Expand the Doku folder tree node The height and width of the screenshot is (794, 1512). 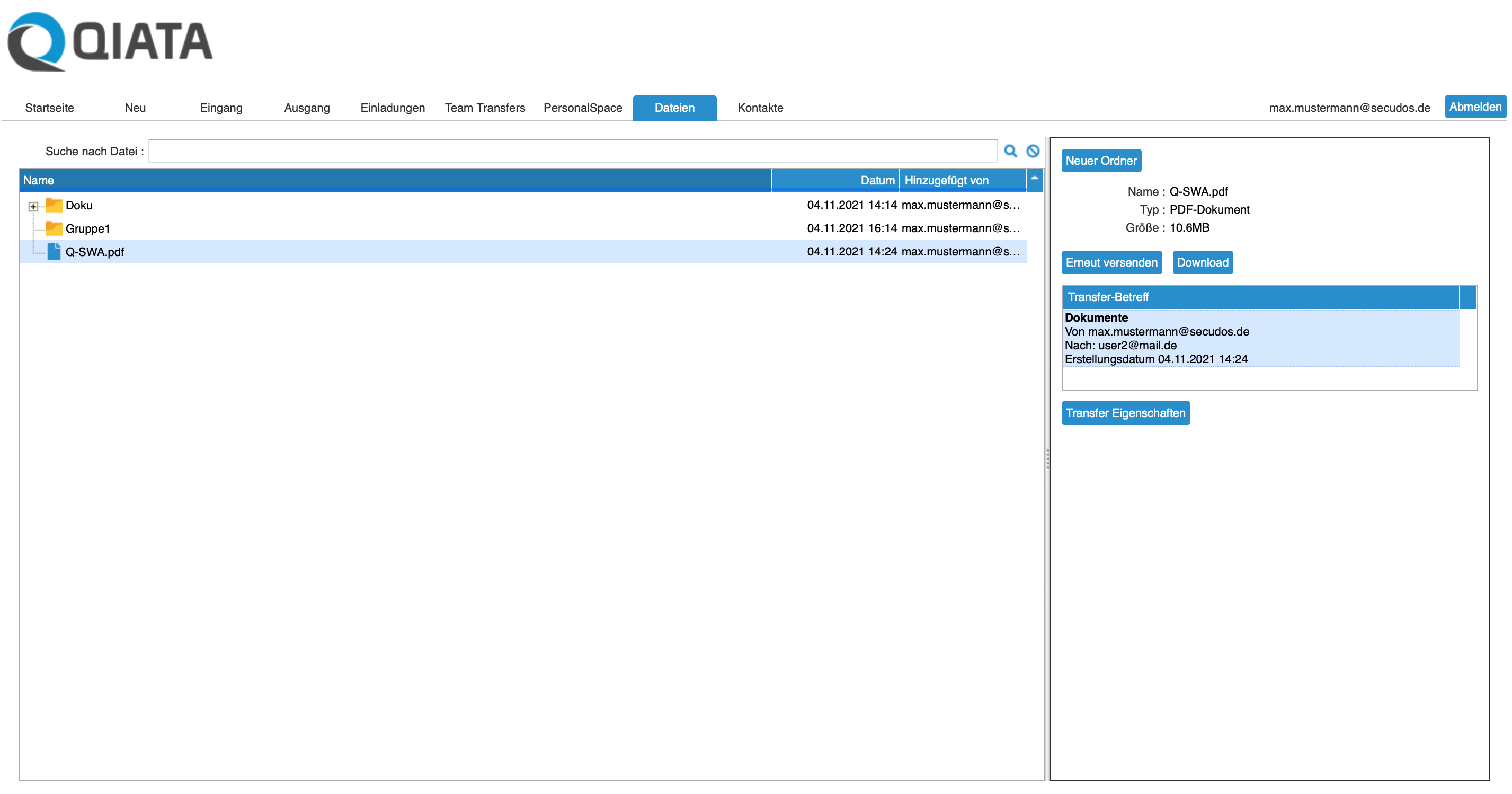[33, 206]
